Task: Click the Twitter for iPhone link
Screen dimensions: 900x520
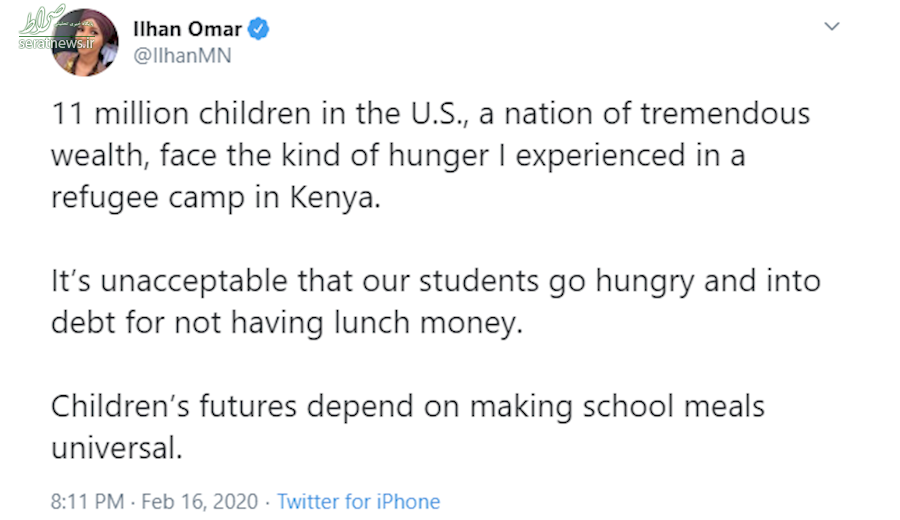Action: [359, 502]
